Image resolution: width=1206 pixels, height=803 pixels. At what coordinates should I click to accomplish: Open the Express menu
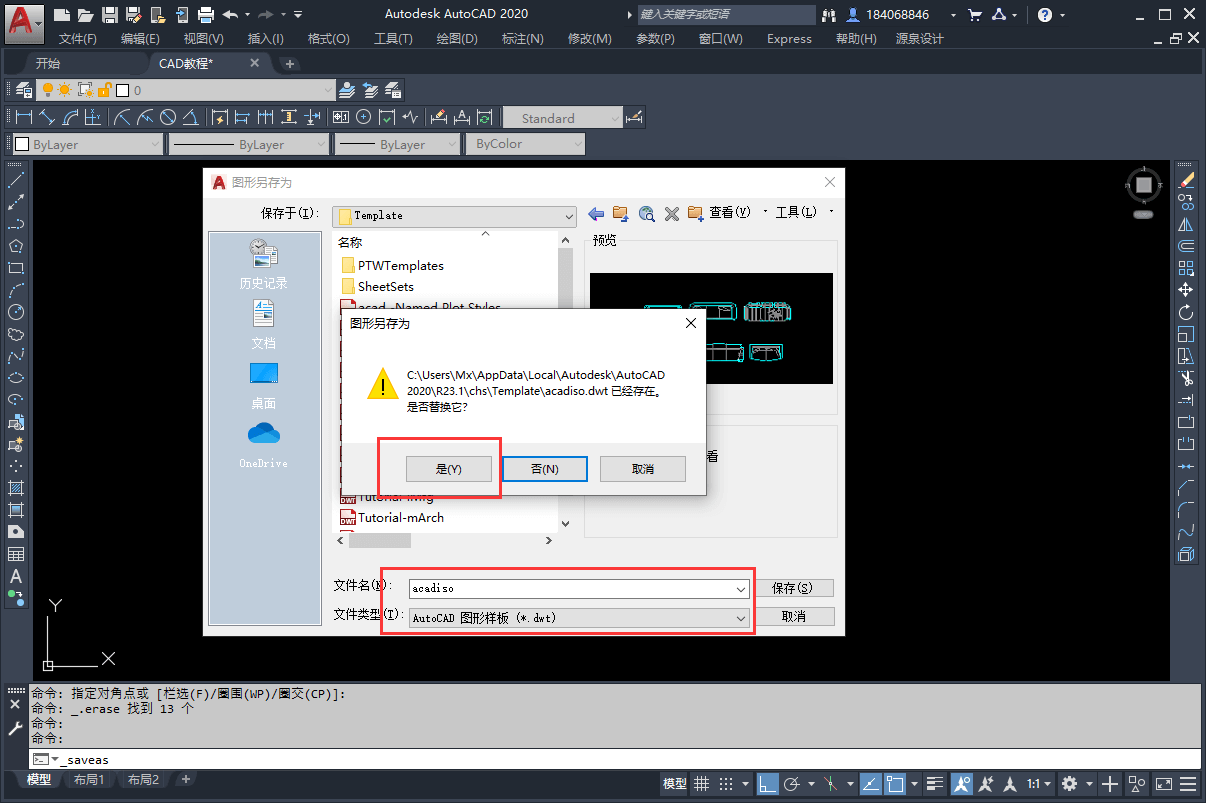[x=789, y=39]
